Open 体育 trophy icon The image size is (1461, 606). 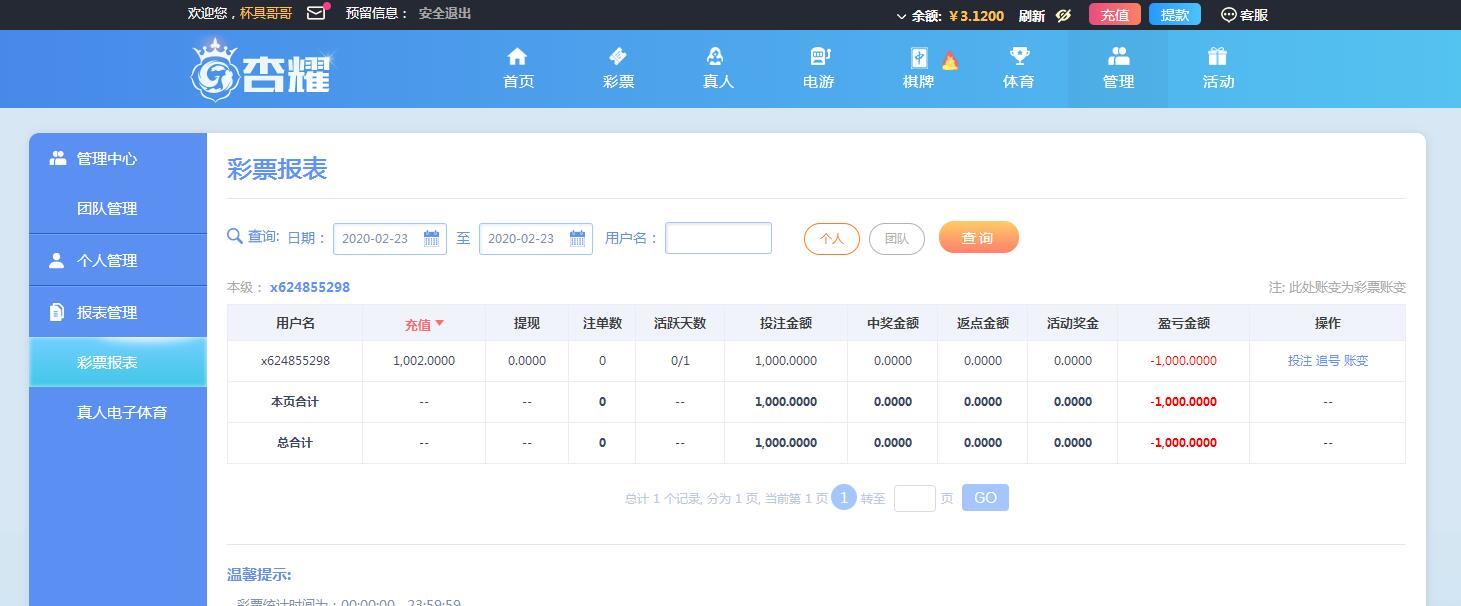click(x=1019, y=56)
